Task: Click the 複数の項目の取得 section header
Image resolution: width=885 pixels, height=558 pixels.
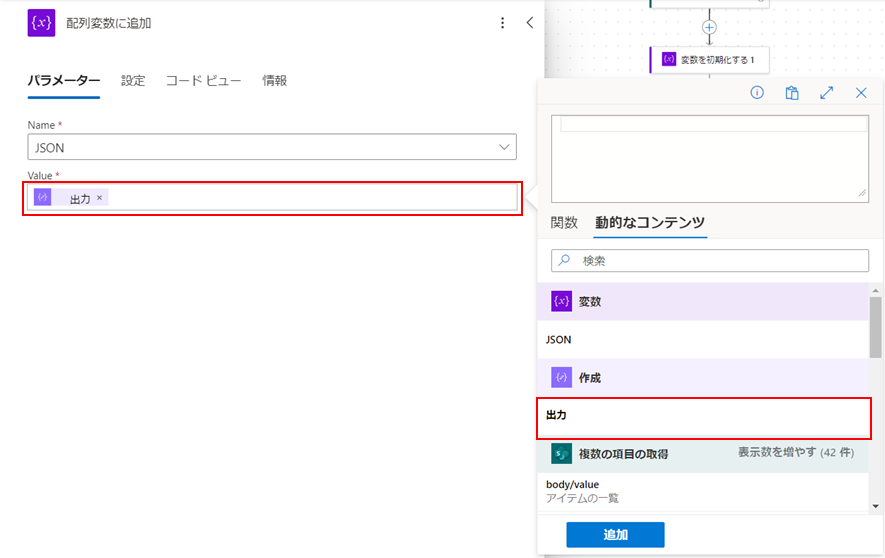Action: [x=703, y=454]
